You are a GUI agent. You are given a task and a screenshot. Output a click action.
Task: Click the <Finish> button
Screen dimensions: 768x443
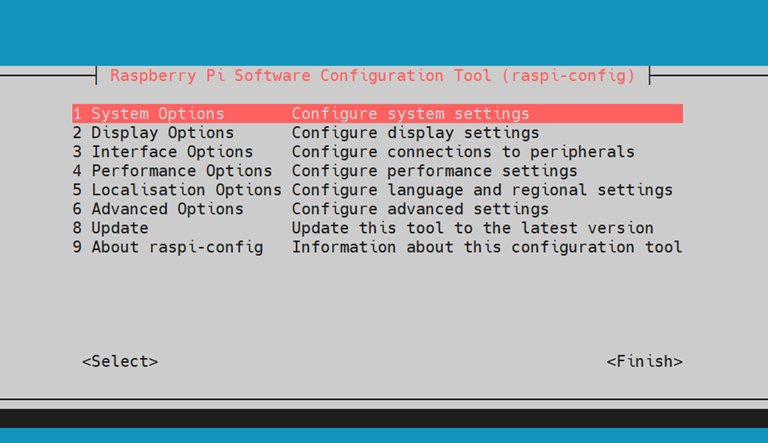tap(645, 362)
